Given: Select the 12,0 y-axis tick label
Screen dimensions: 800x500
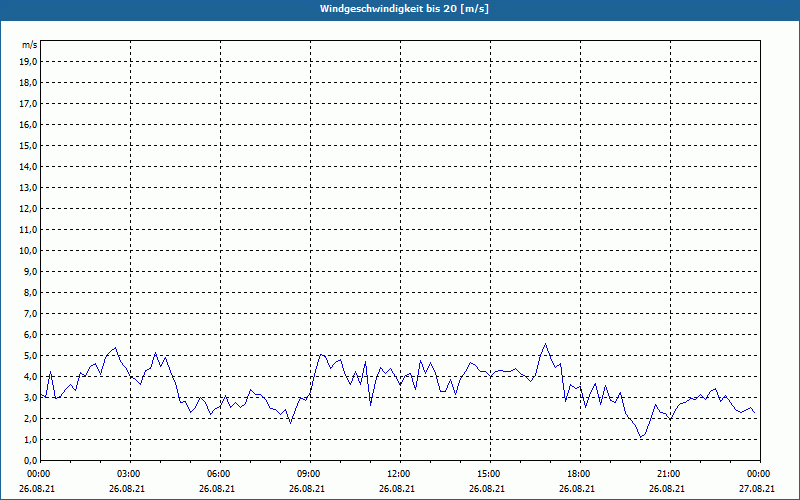Looking at the screenshot, I should tap(28, 208).
